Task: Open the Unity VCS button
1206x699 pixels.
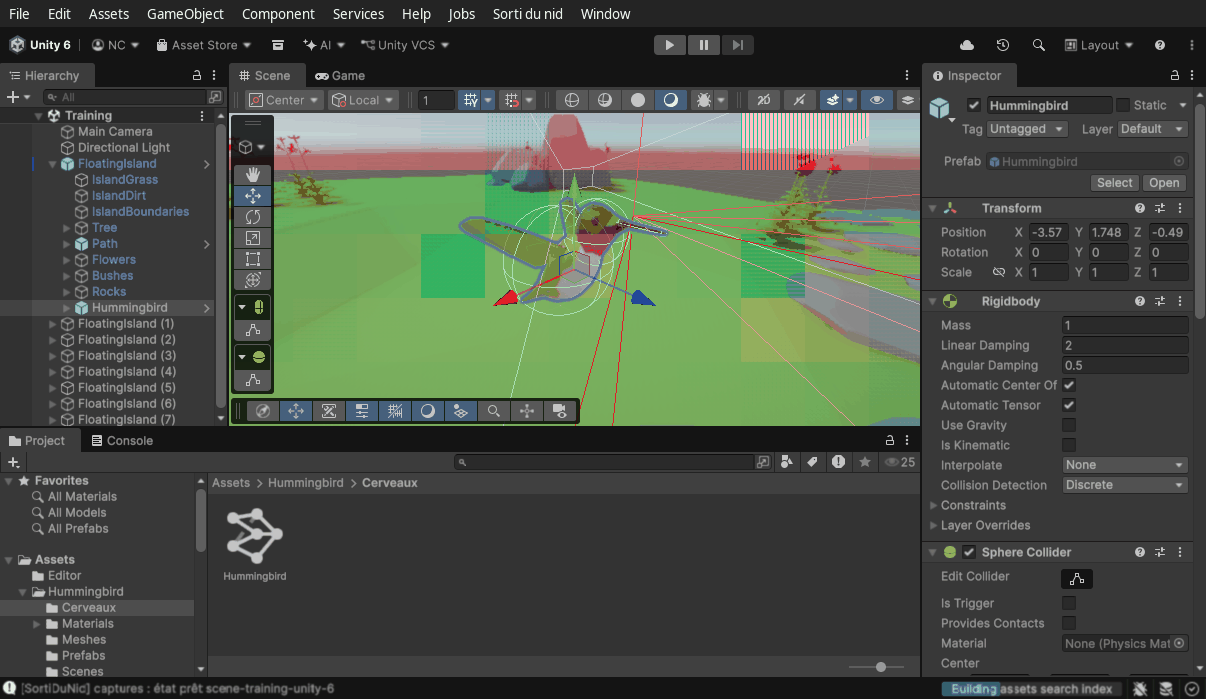Action: click(x=406, y=45)
